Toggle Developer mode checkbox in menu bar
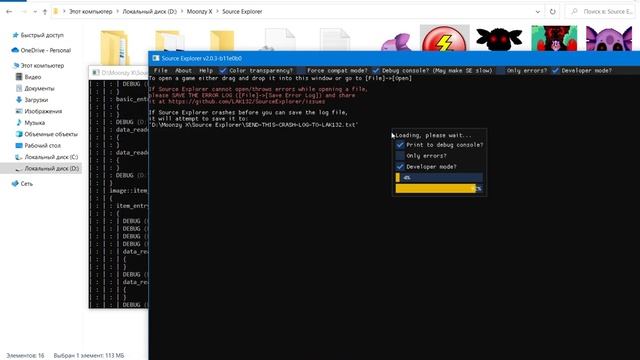The width and height of the screenshot is (640, 360). [555, 71]
